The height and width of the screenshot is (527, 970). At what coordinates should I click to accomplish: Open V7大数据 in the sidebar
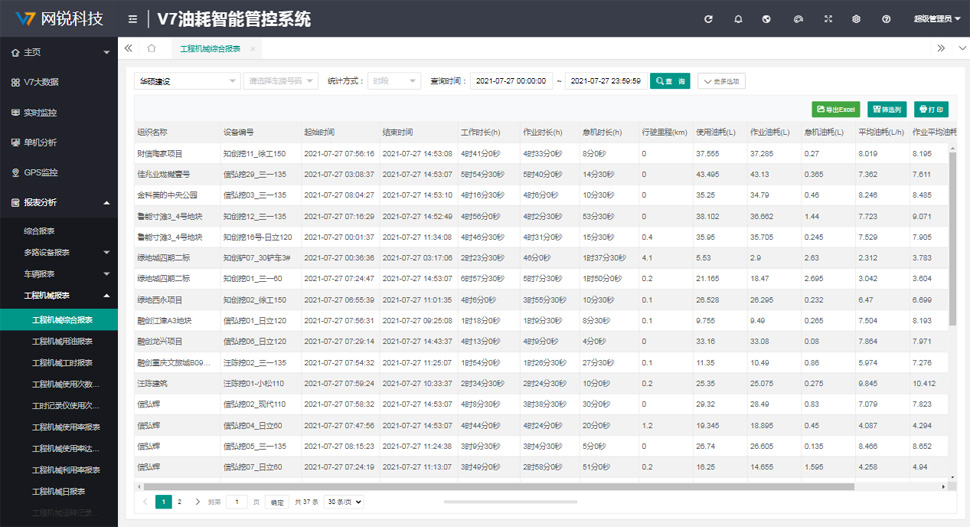click(59, 82)
